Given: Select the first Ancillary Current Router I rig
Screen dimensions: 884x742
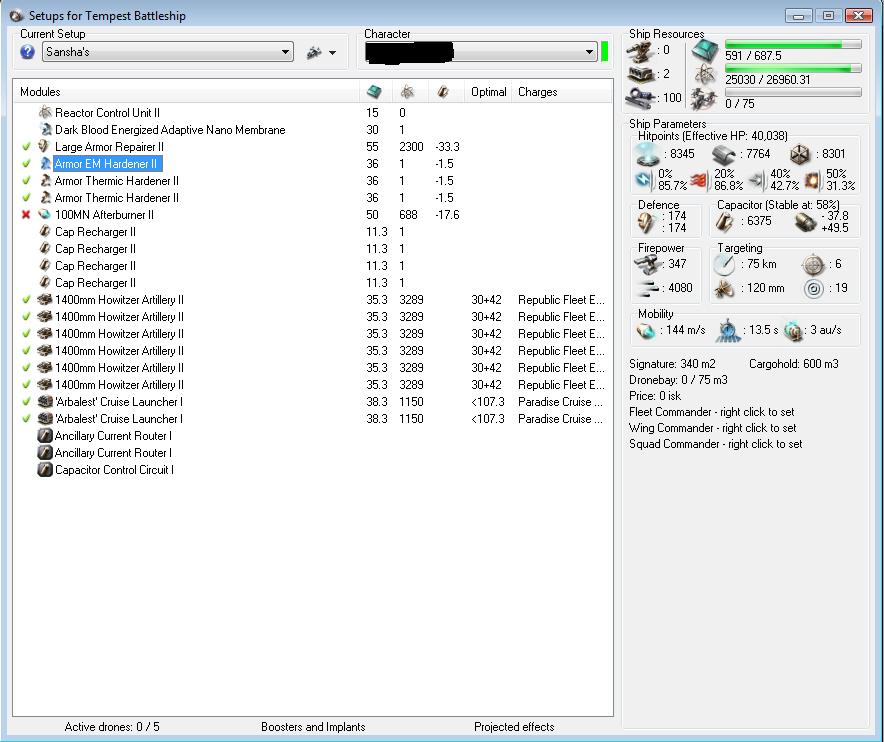Looking at the screenshot, I should pos(113,436).
